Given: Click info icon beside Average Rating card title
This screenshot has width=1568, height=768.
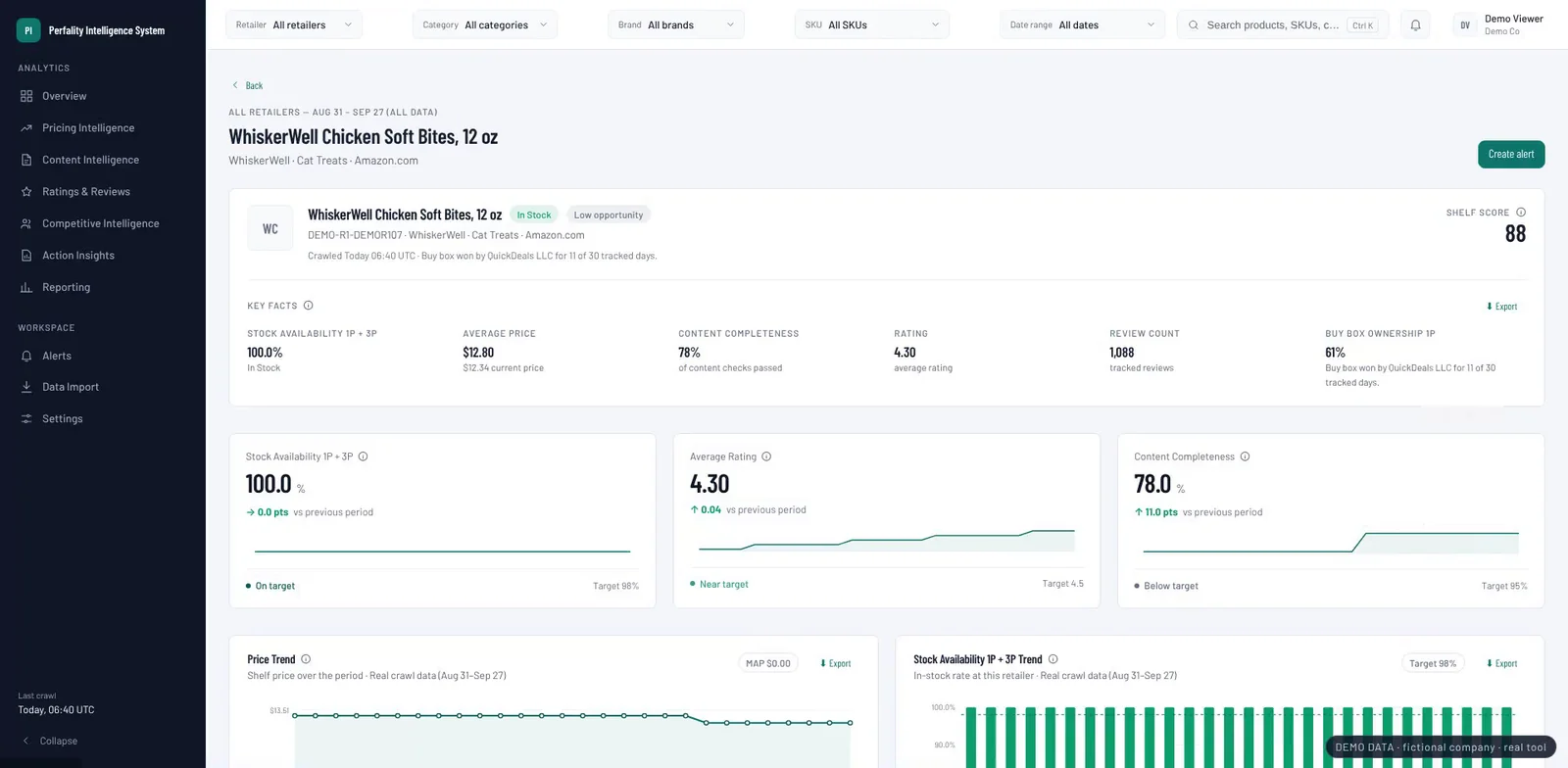Looking at the screenshot, I should [766, 456].
